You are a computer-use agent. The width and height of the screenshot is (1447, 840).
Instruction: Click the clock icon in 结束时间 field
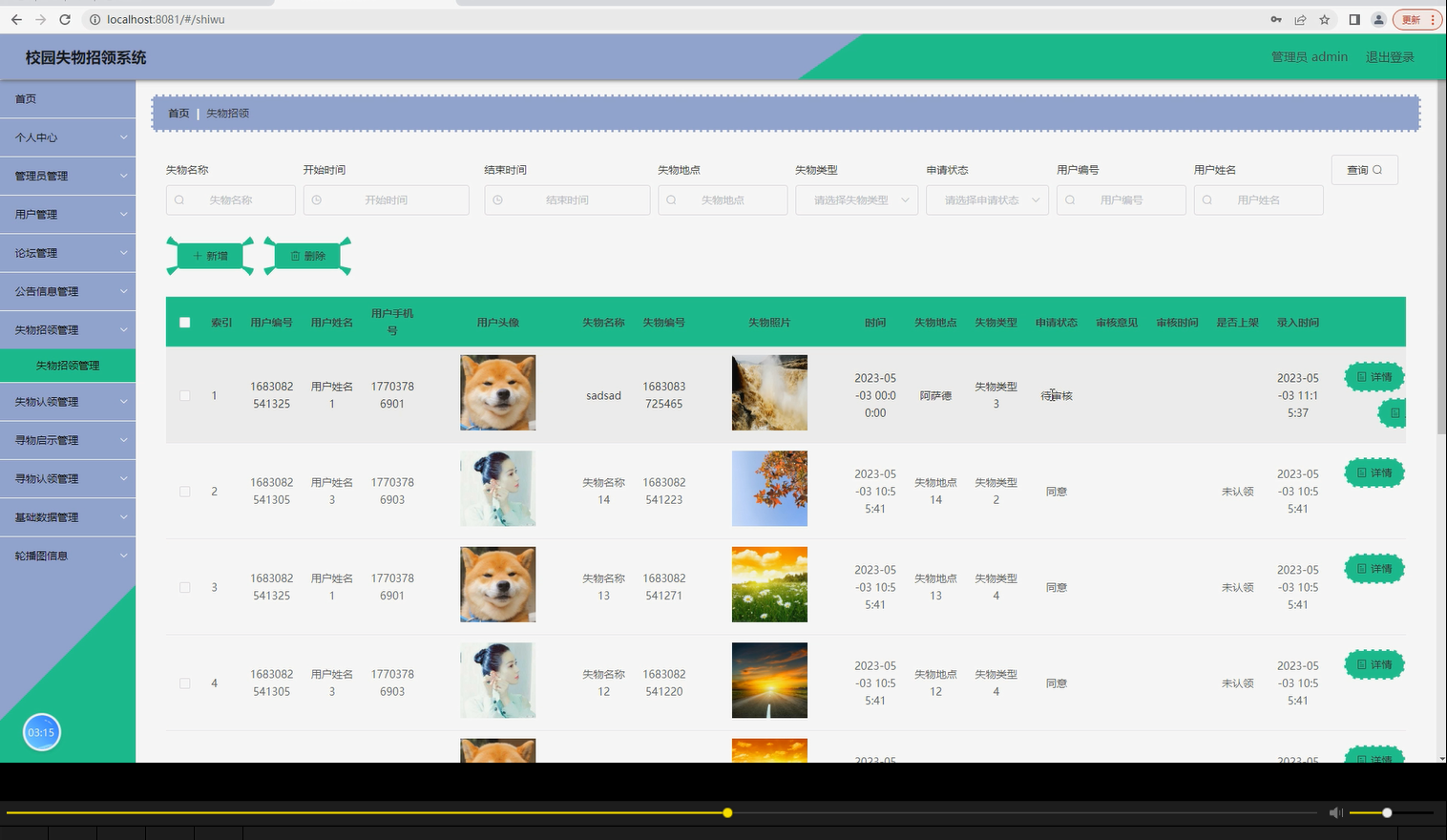497,200
